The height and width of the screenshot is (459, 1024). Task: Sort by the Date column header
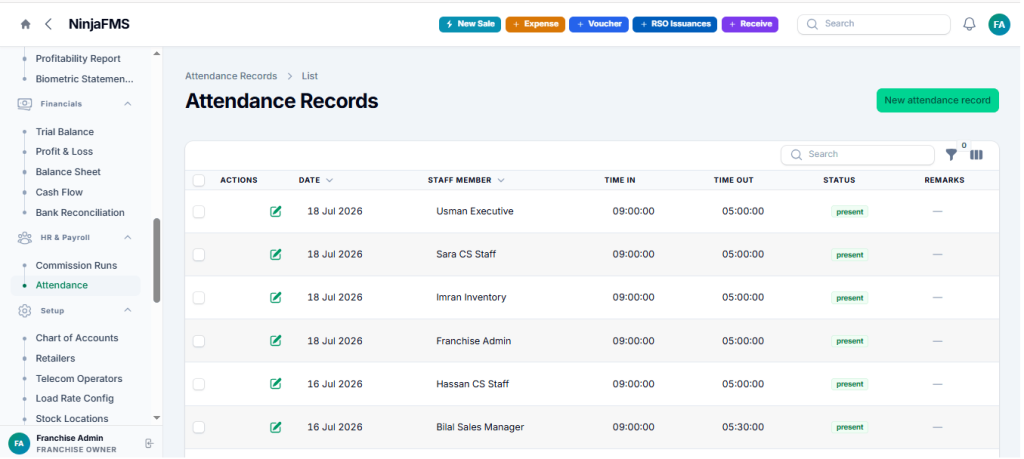[315, 180]
